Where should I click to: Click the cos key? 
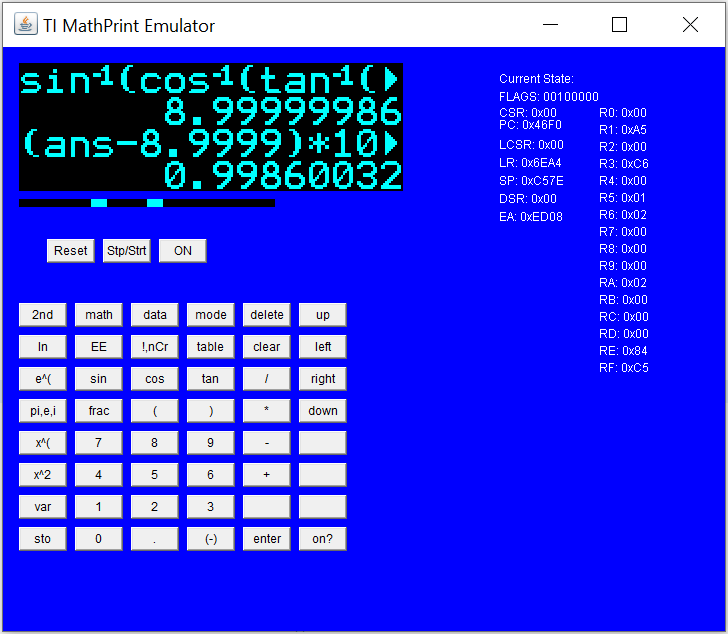point(155,379)
